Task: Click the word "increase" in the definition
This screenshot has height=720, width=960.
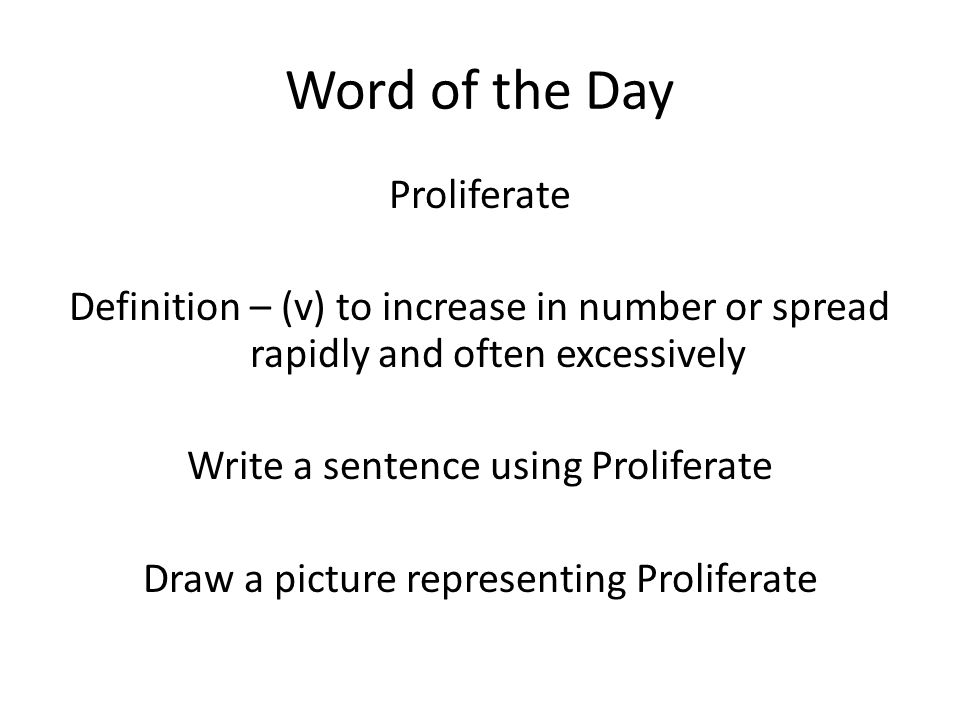Action: 454,307
